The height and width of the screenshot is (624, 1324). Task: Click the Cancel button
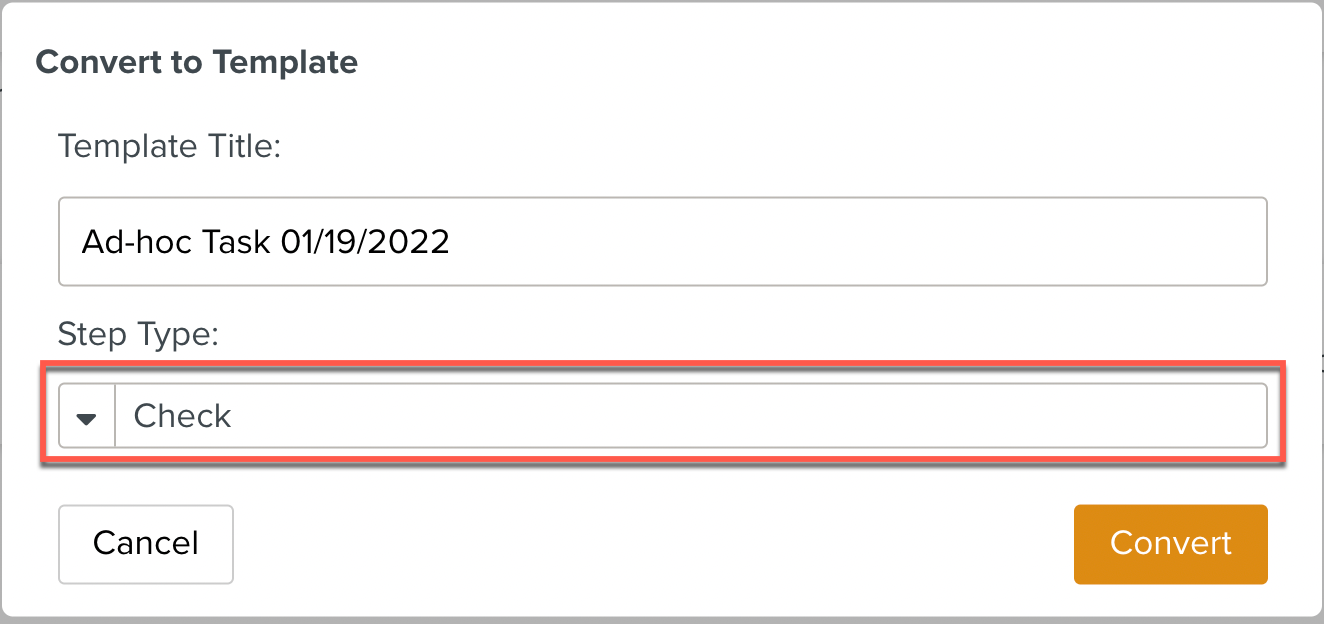[x=146, y=543]
